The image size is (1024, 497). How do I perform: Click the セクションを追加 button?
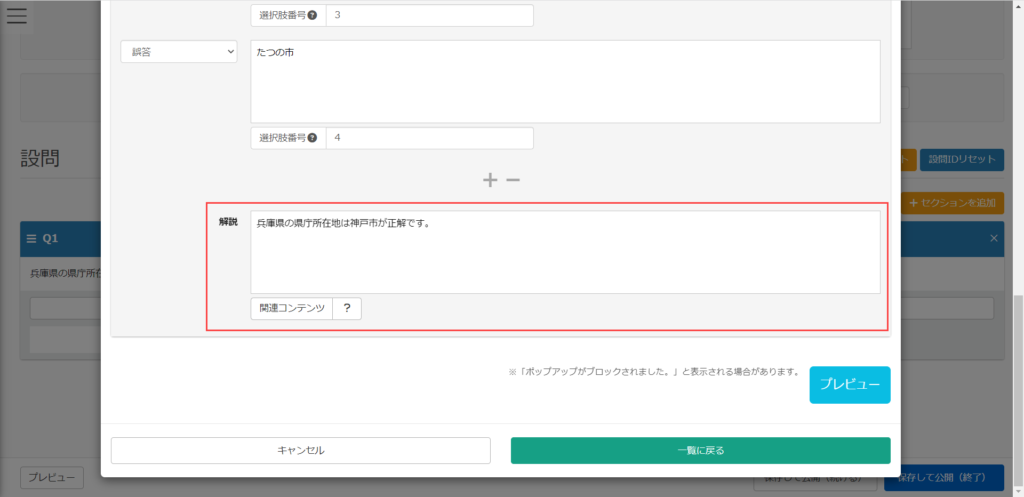coord(952,203)
